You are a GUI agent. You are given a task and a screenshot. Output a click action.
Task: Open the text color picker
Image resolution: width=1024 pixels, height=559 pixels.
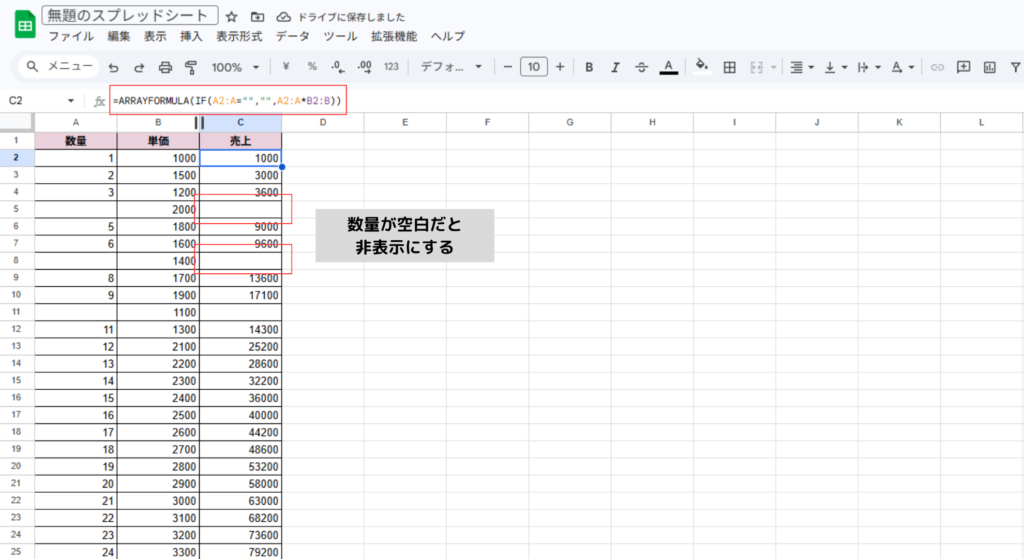[668, 67]
